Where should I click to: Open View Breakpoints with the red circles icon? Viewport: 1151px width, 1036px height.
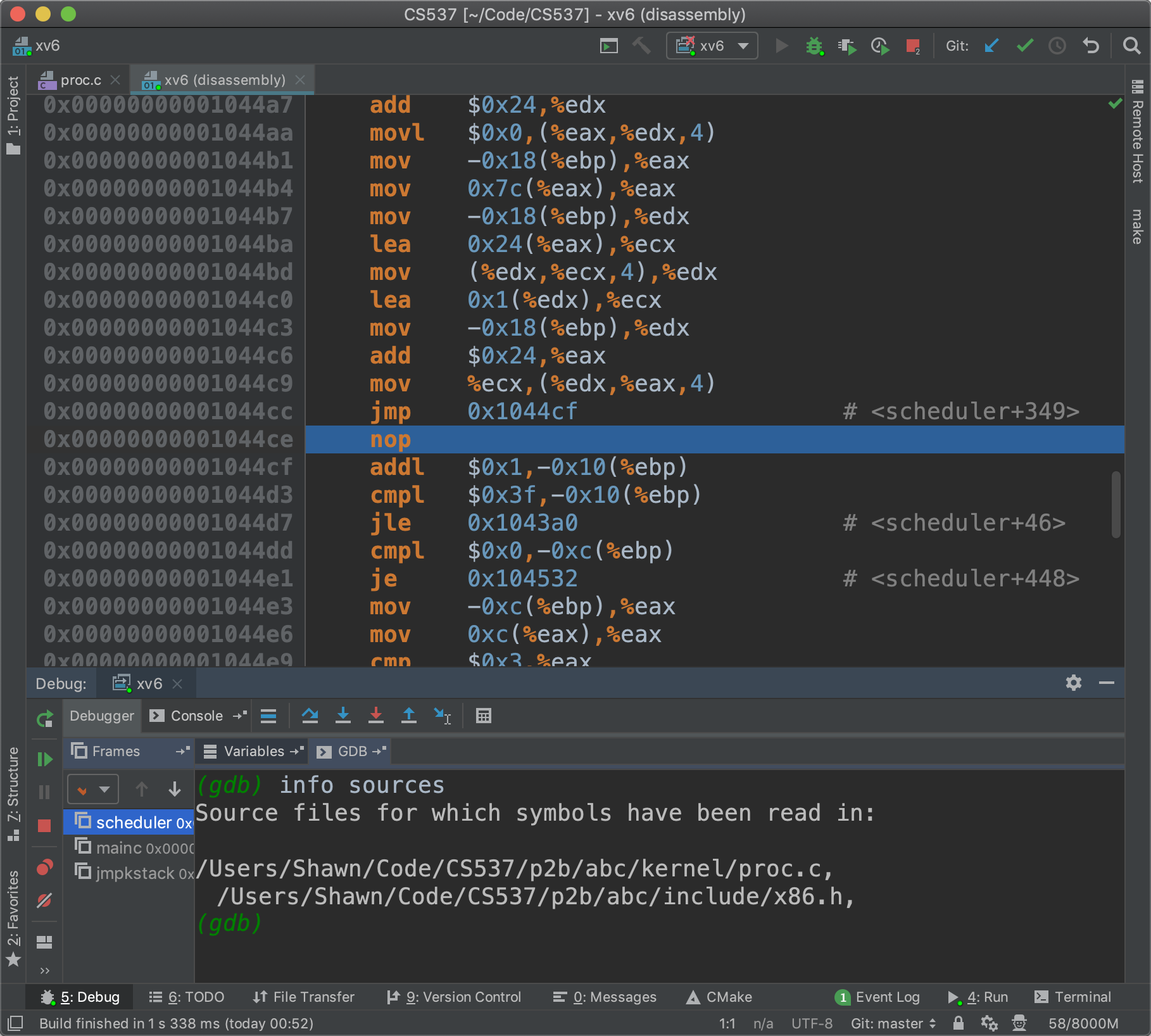(44, 868)
